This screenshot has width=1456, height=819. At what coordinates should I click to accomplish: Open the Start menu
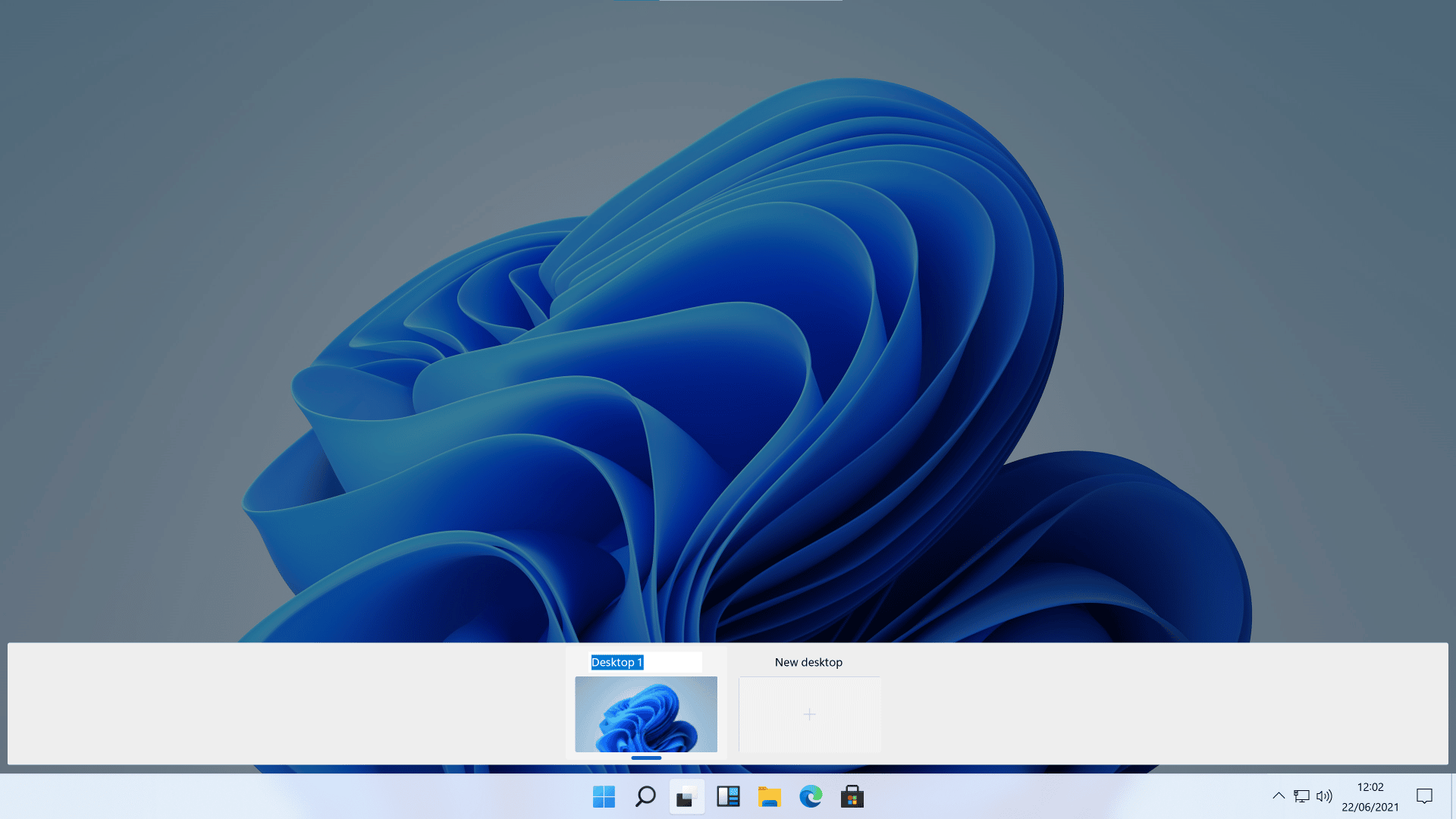(604, 796)
